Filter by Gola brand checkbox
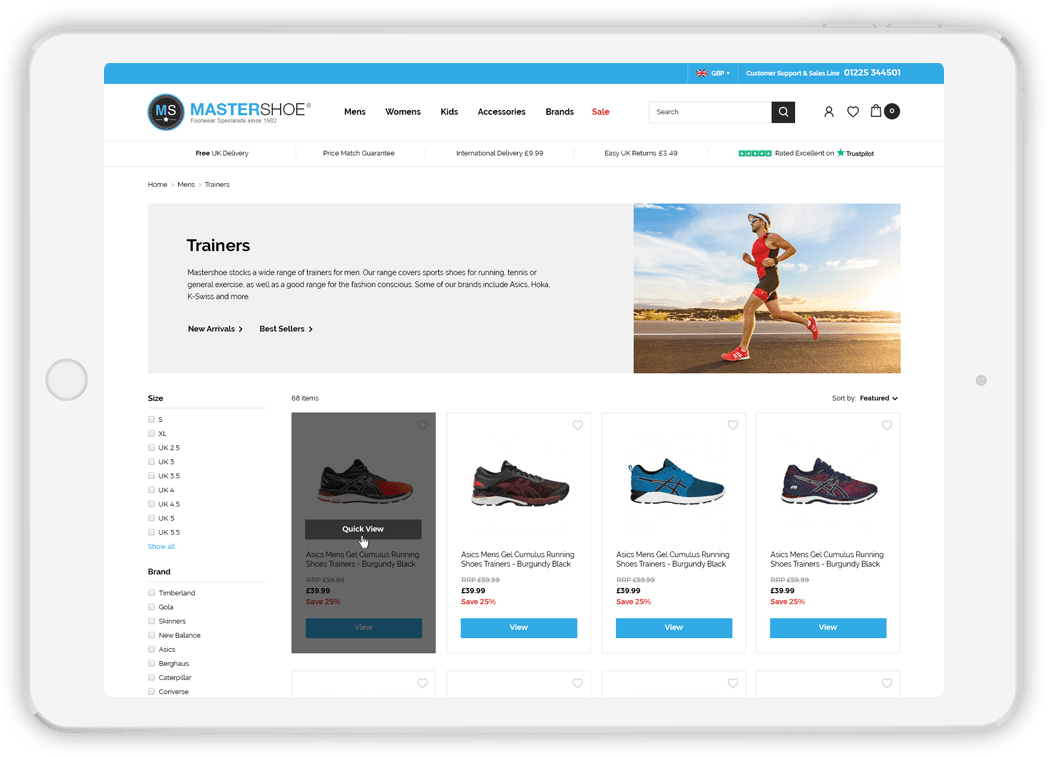This screenshot has width=1048, height=757. [x=152, y=607]
